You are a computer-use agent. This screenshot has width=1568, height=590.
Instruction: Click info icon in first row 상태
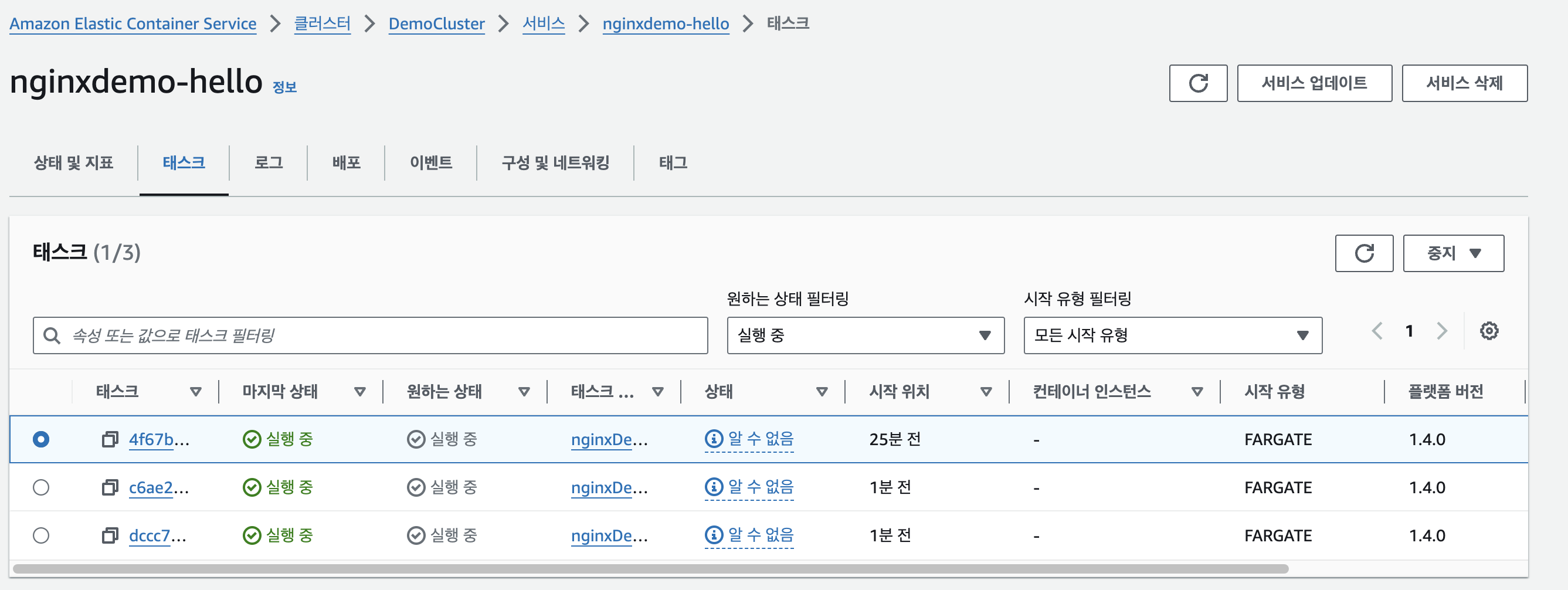click(714, 438)
